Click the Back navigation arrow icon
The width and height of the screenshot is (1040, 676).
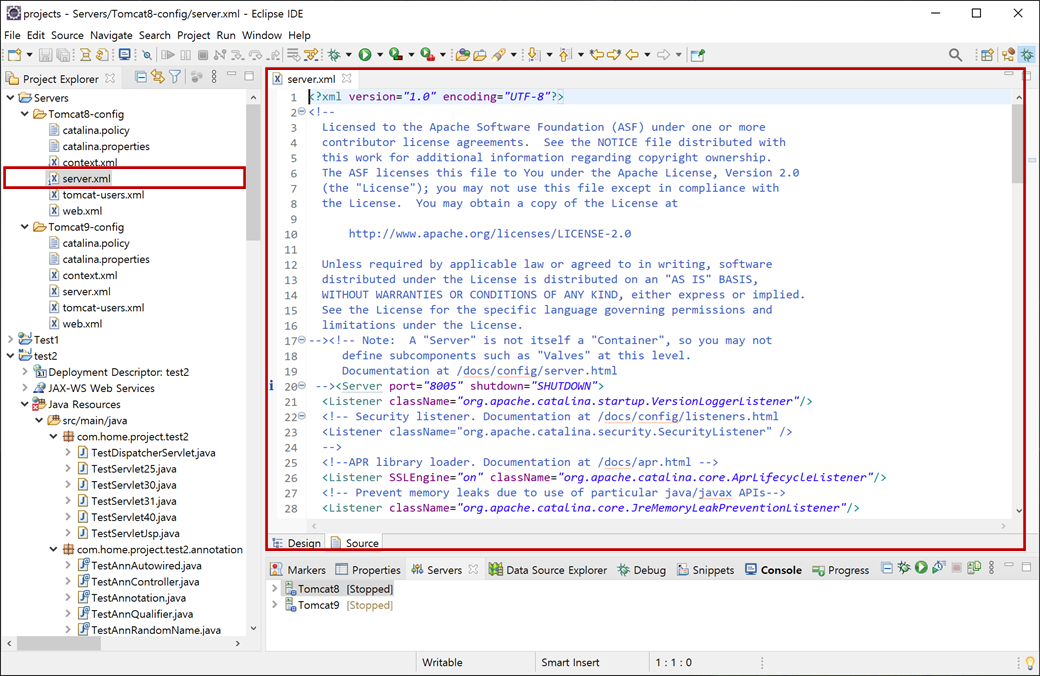click(x=632, y=55)
